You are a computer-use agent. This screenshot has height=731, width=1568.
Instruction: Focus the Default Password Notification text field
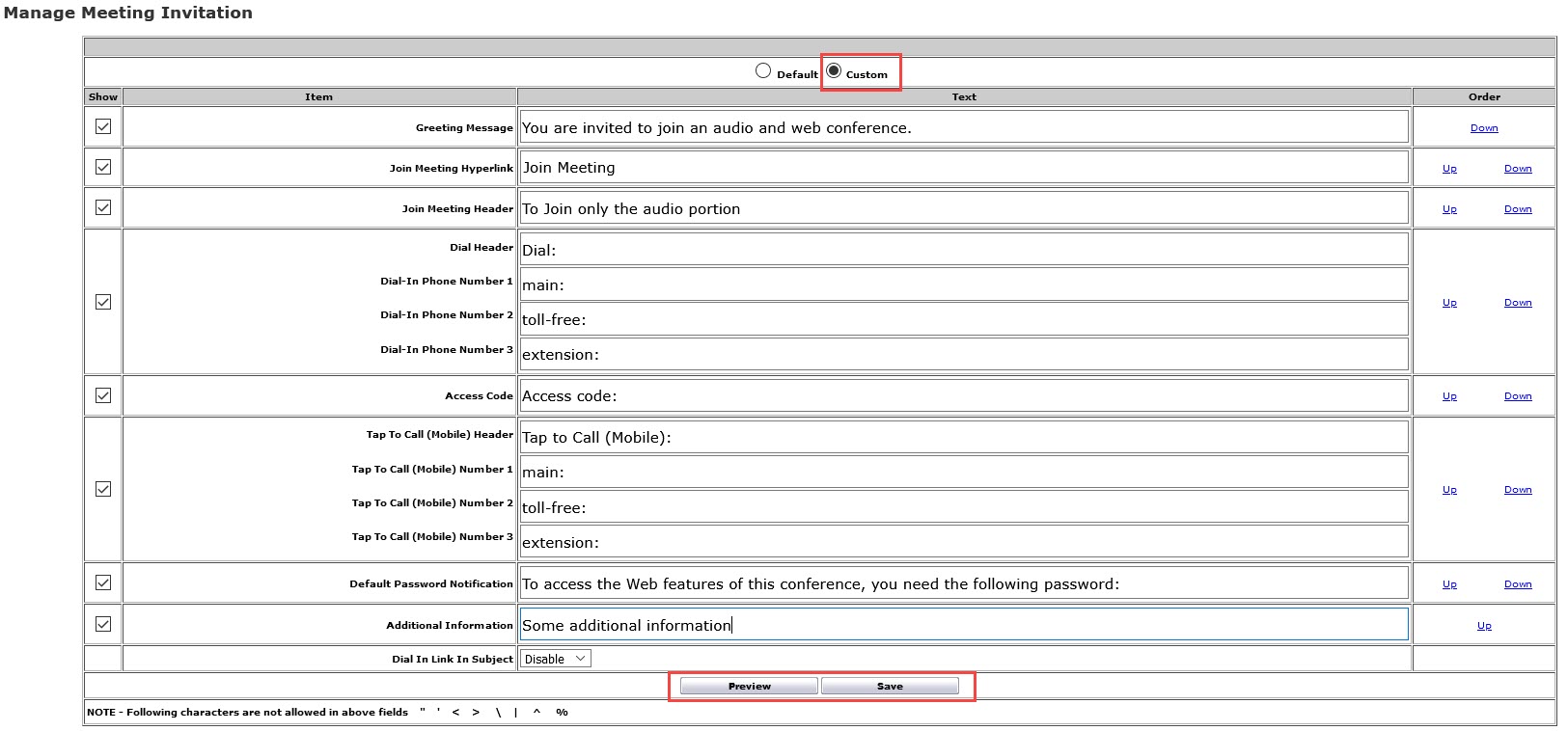963,583
